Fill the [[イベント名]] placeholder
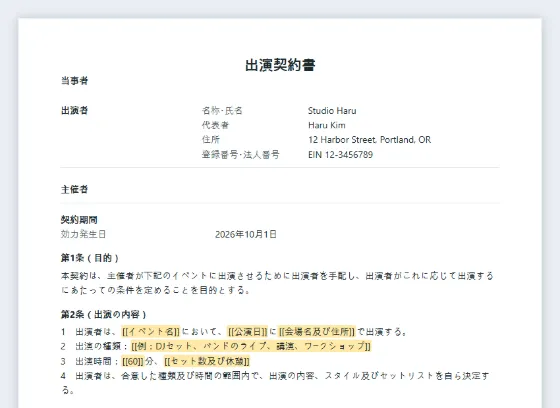This screenshot has height=408, width=560. 151,332
